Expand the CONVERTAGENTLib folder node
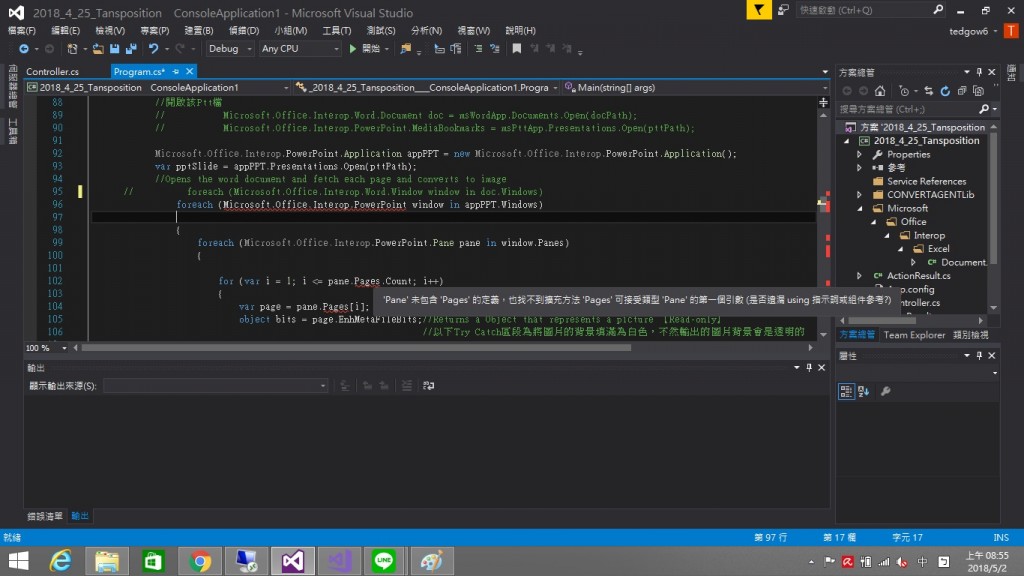Image resolution: width=1024 pixels, height=576 pixels. pos(859,195)
